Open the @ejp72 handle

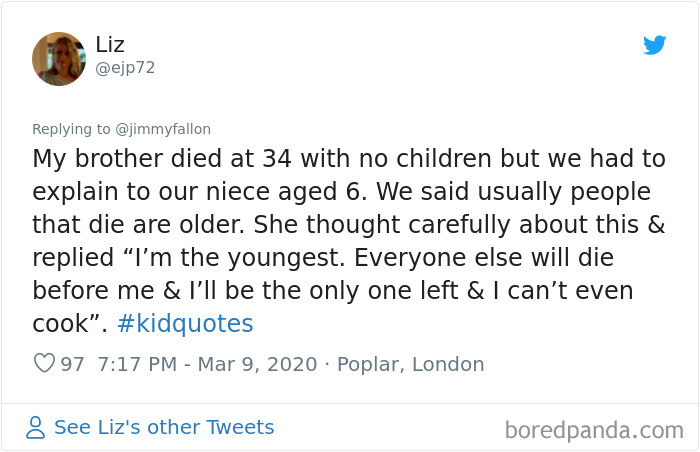[125, 68]
